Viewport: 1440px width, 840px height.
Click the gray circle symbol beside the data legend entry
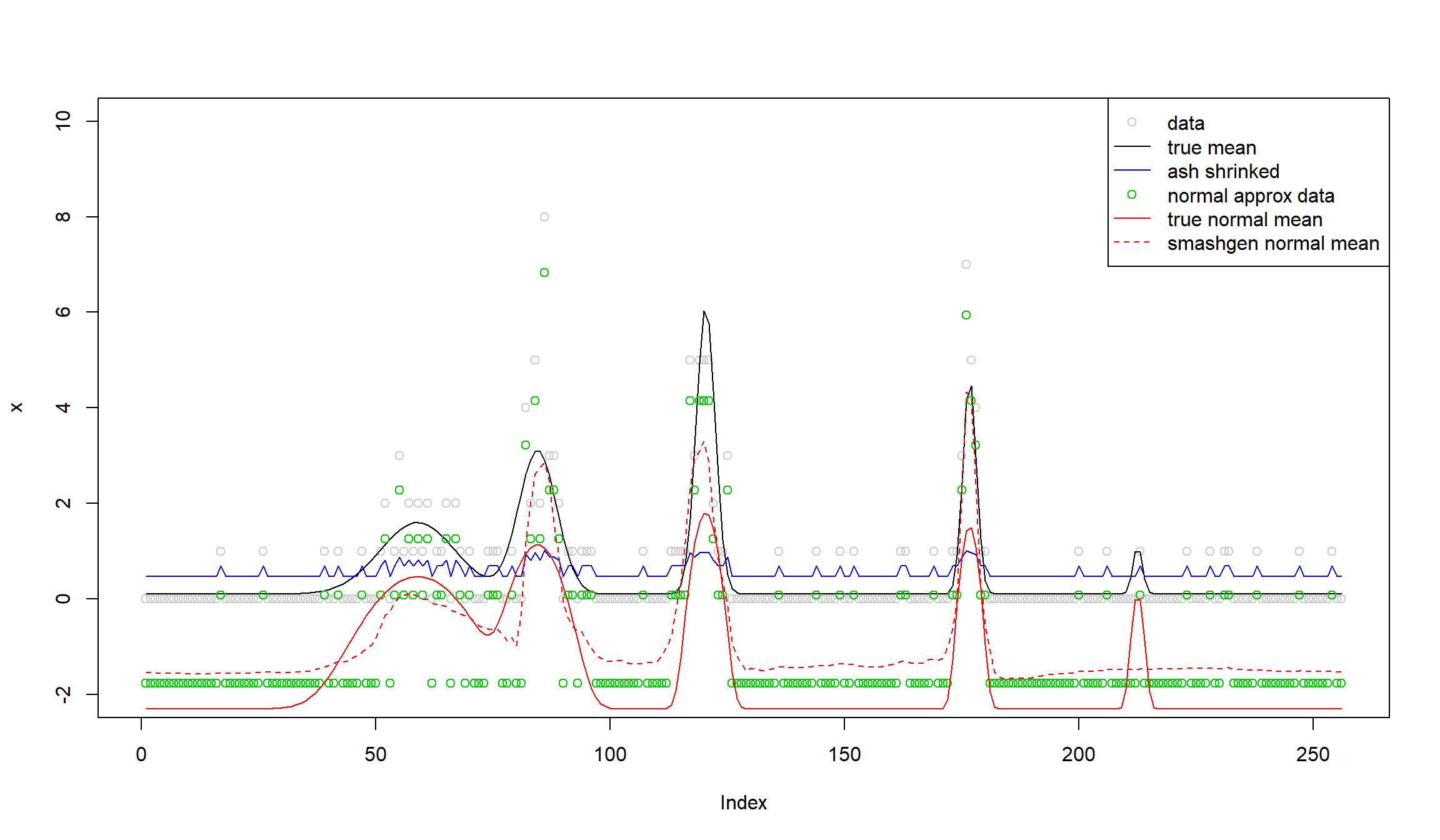[x=1131, y=122]
